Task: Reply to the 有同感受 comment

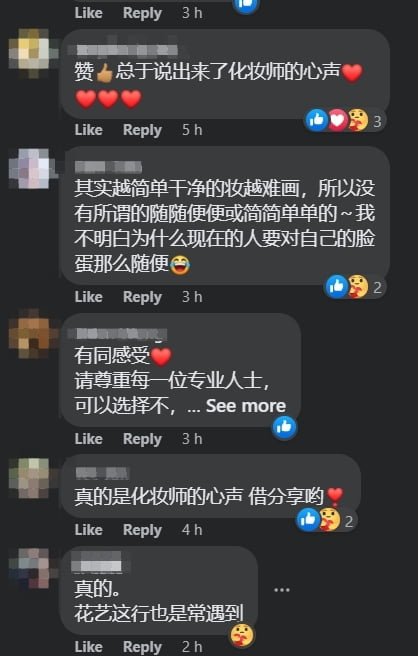Action: click(x=142, y=439)
